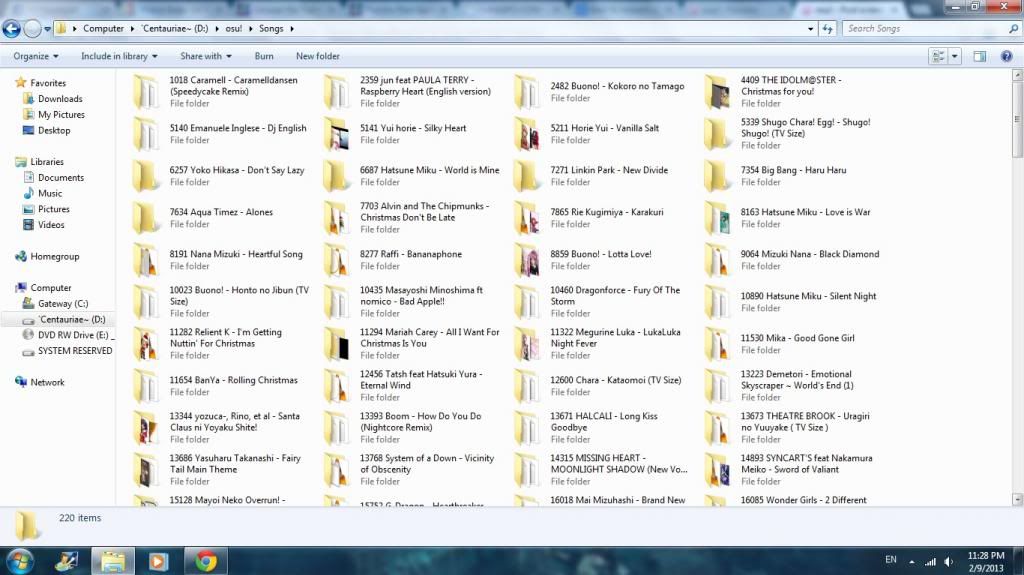Open the Share with menu
1024x575 pixels.
tap(206, 56)
